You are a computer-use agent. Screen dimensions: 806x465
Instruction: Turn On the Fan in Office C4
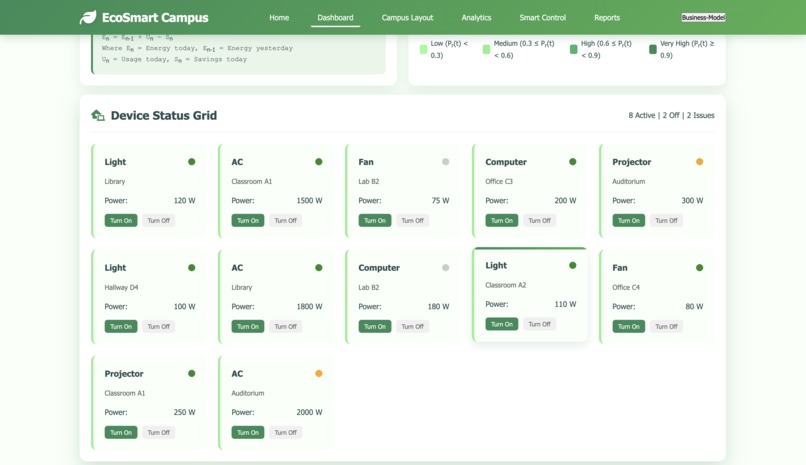coord(629,326)
